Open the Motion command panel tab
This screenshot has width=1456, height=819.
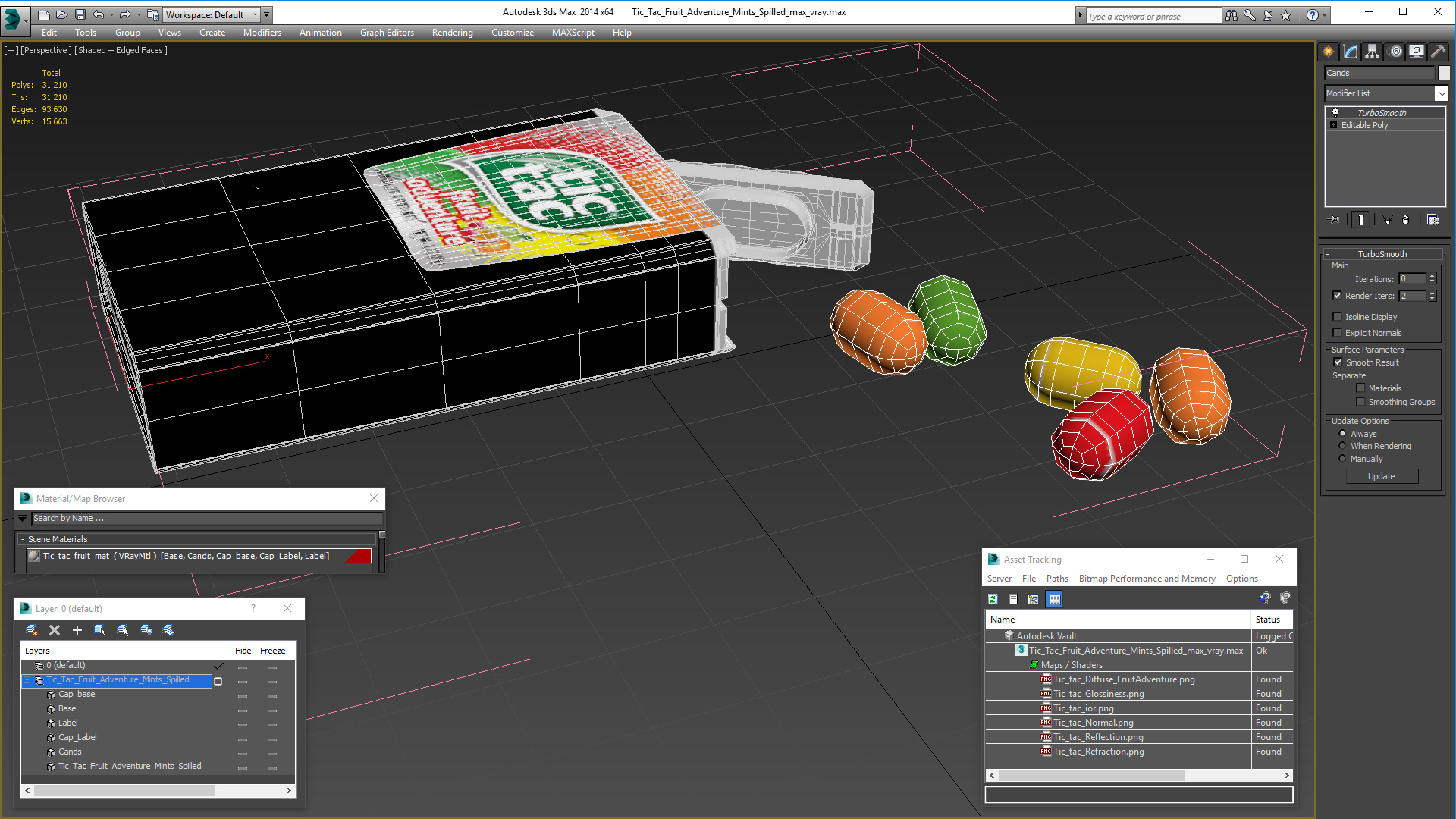(1395, 52)
